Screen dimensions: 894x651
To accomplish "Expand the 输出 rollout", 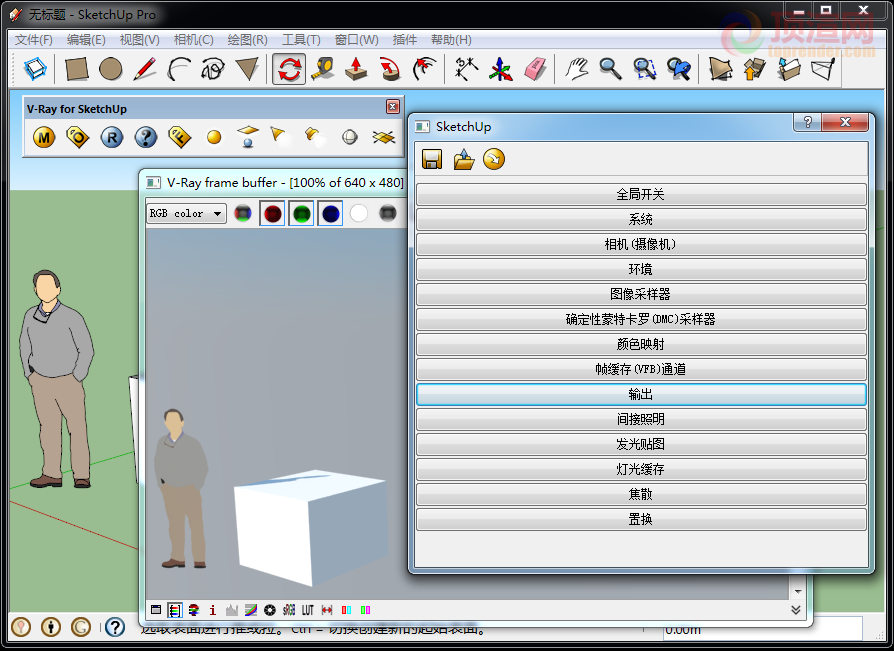I will tap(641, 394).
